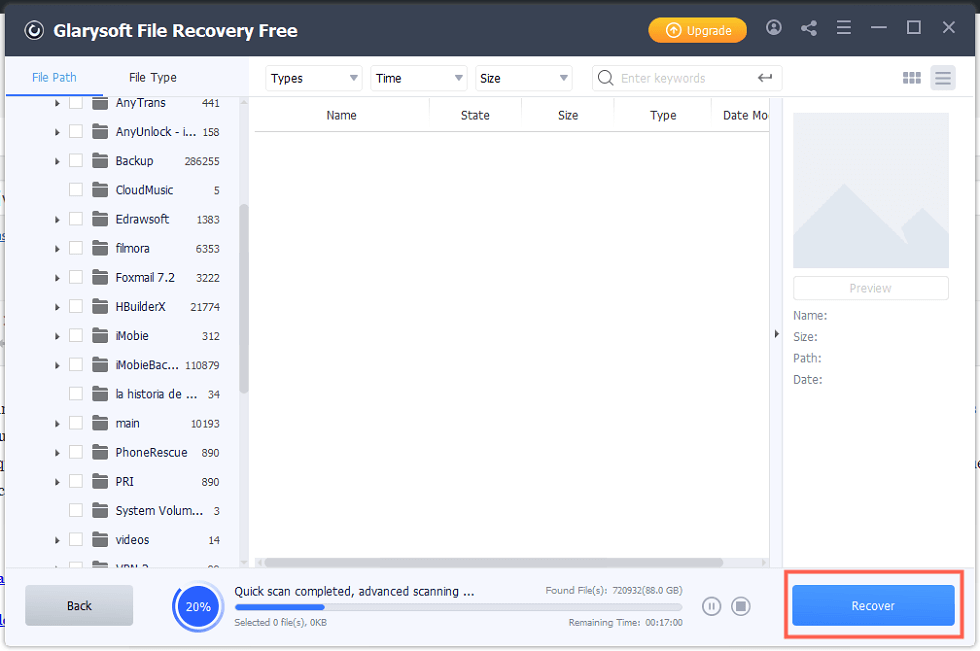This screenshot has height=651, width=980.
Task: Click the scan progress bar
Action: [x=458, y=607]
